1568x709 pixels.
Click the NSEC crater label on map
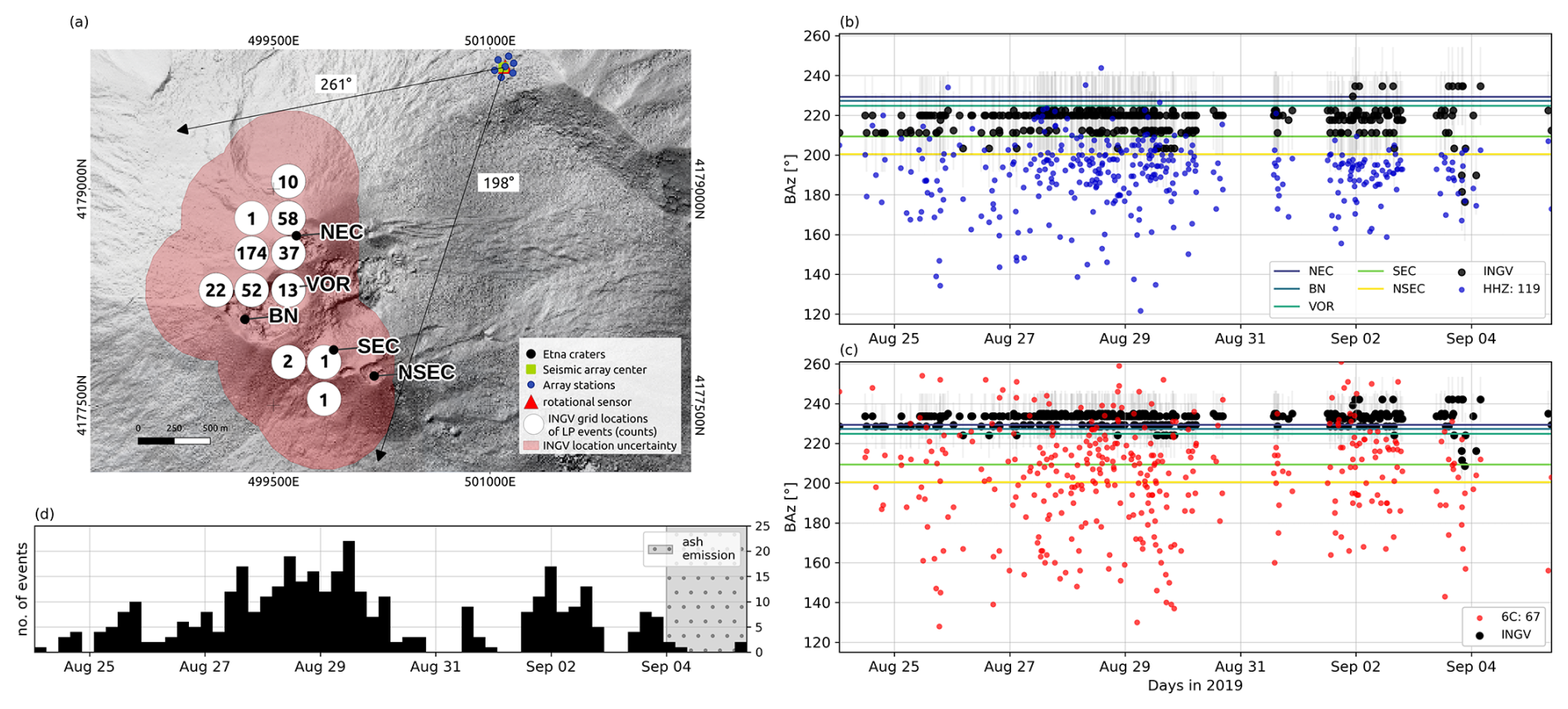[x=426, y=373]
